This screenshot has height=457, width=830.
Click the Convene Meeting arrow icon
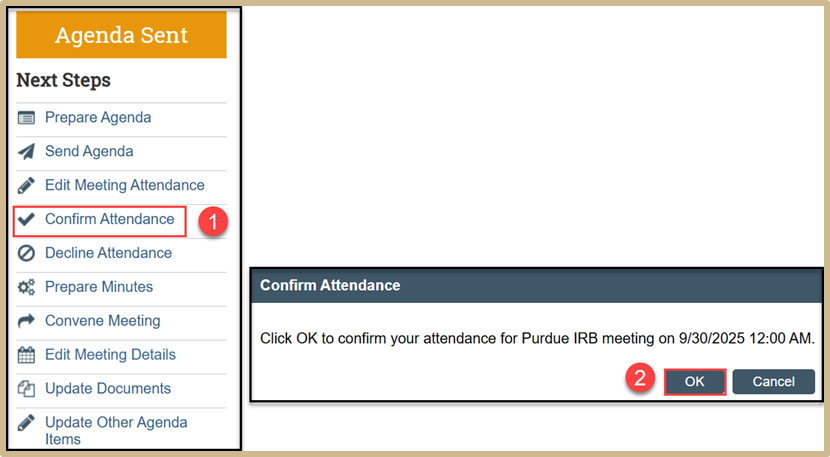click(x=27, y=321)
